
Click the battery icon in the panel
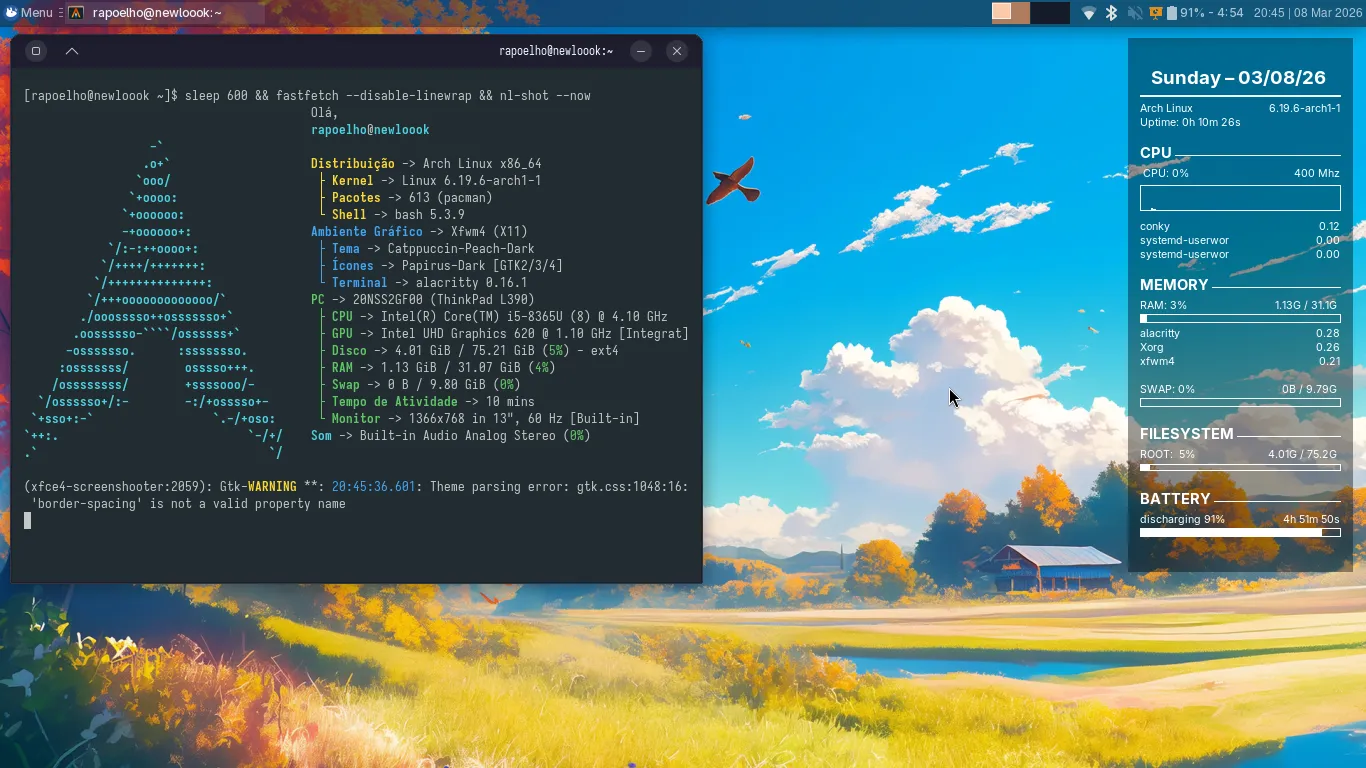(1171, 13)
